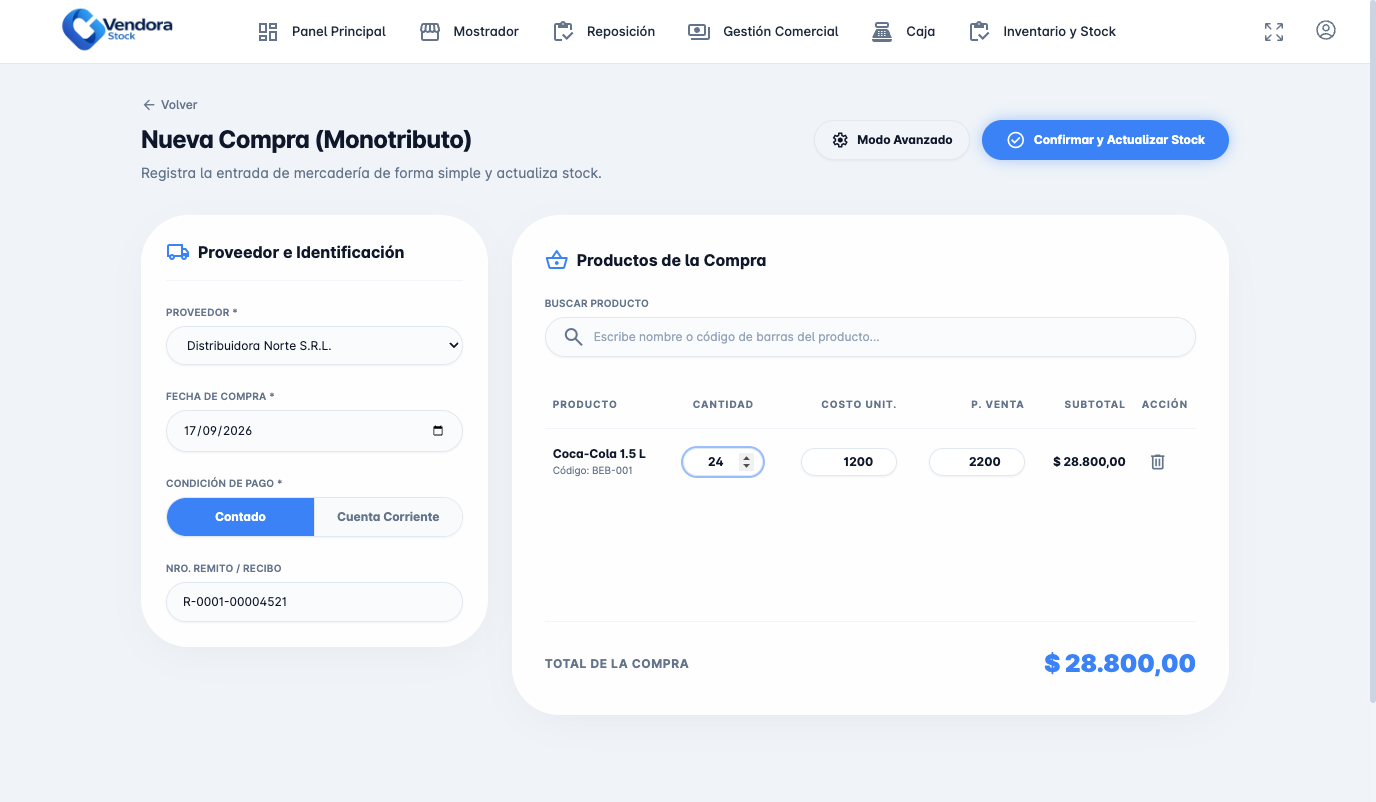The image size is (1376, 802).
Task: Select Contado payment condition
Action: click(240, 517)
